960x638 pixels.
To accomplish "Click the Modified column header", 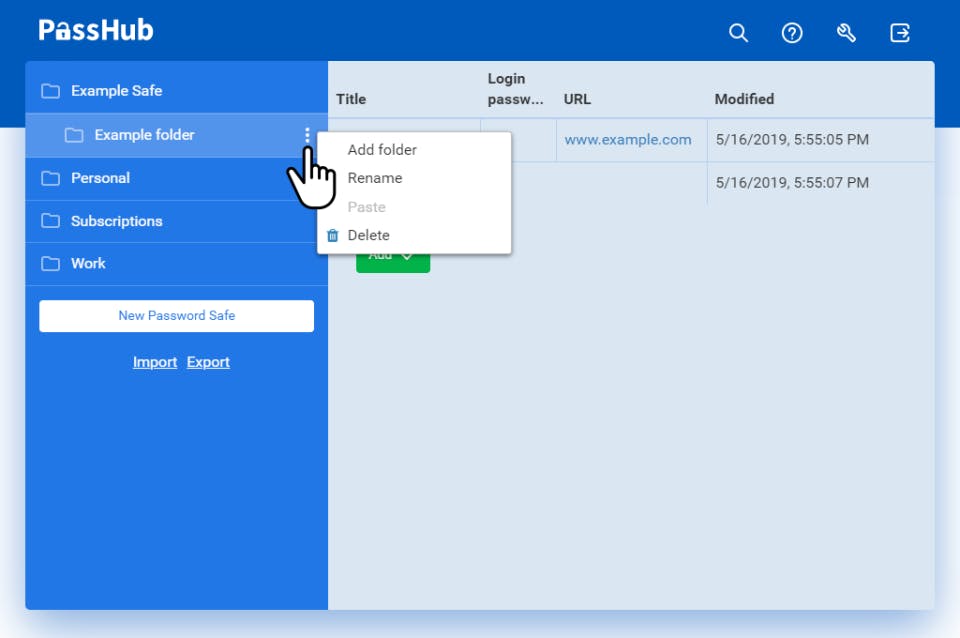I will [x=744, y=99].
